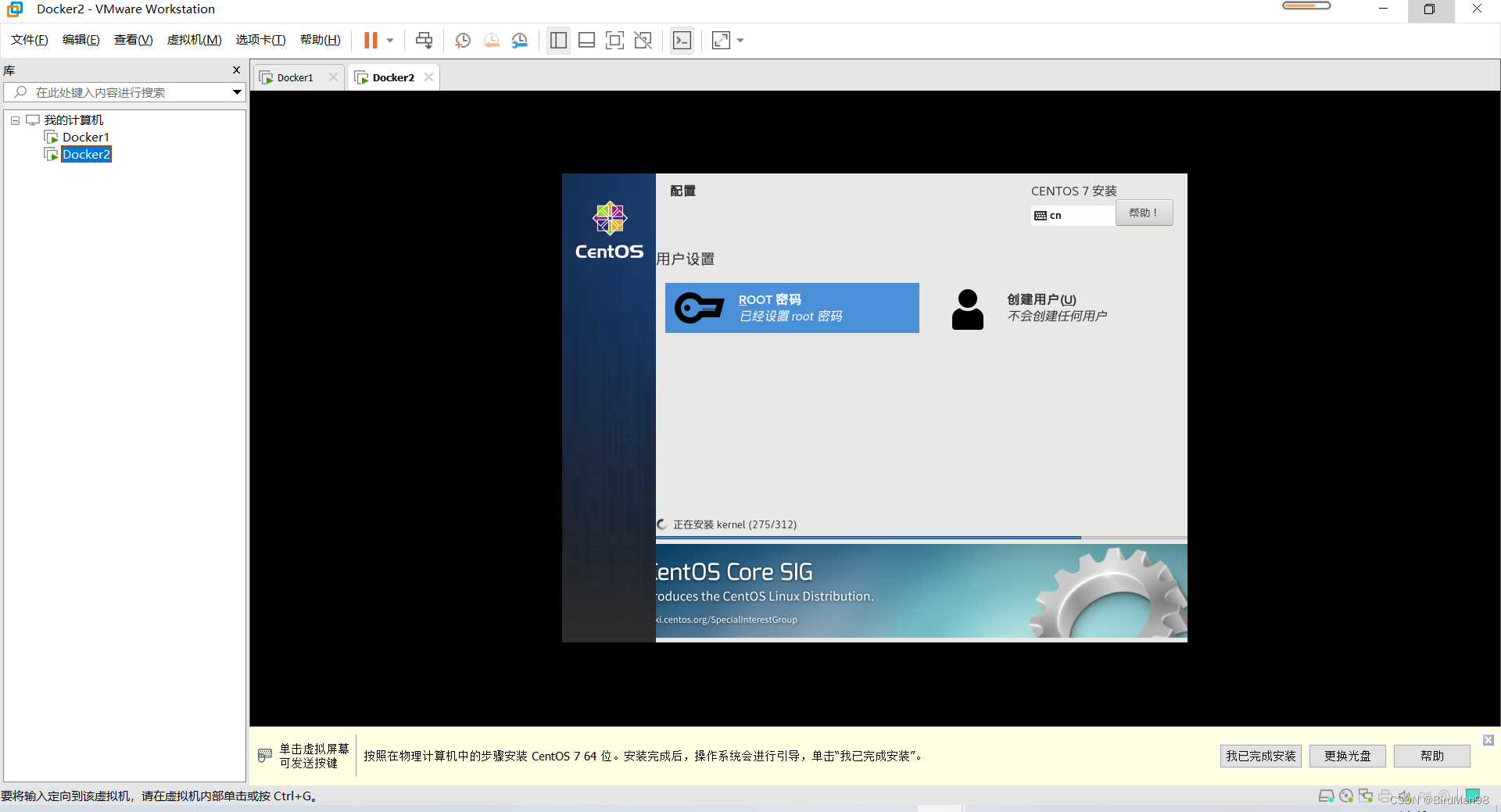Close the library panel
The image size is (1501, 812).
pos(237,70)
